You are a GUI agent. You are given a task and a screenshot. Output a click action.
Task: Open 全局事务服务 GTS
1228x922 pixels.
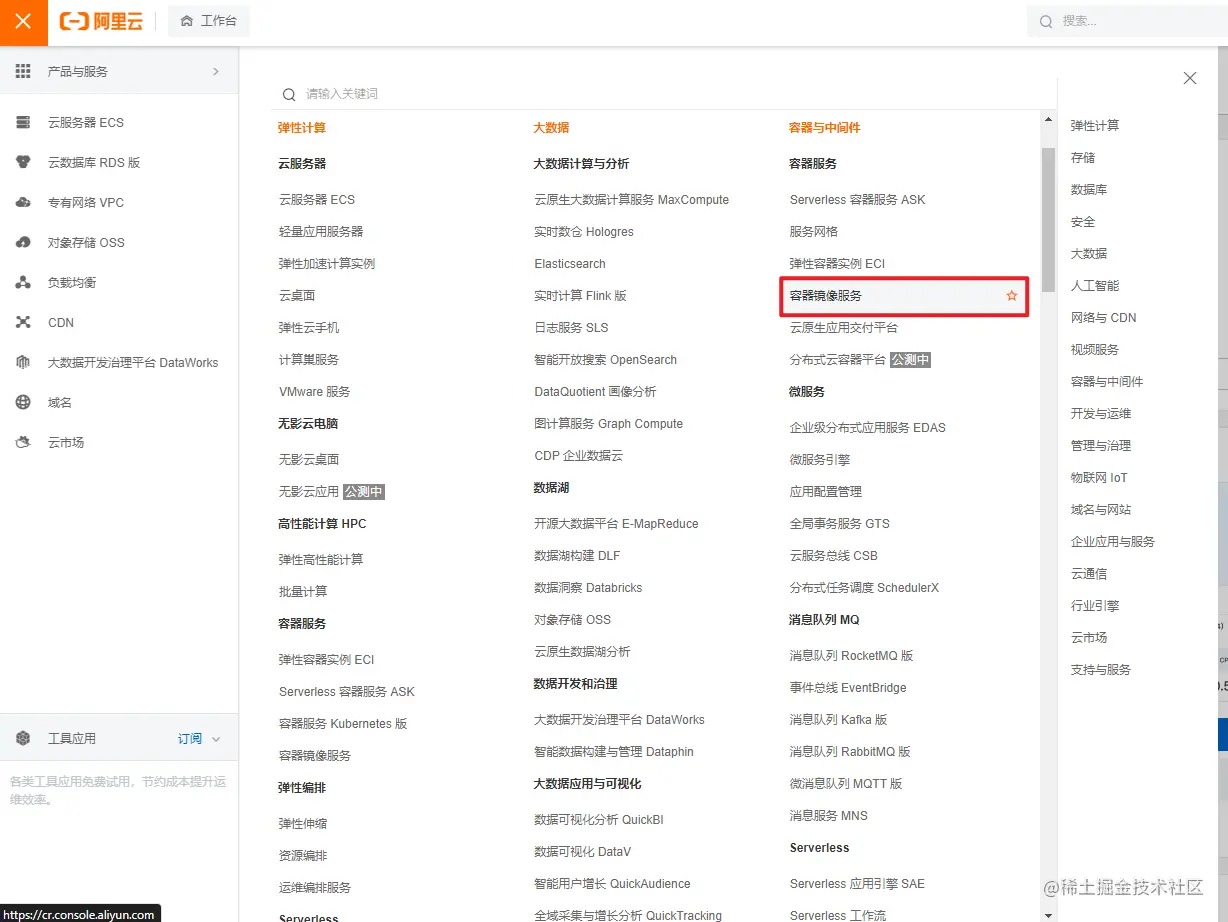(840, 524)
